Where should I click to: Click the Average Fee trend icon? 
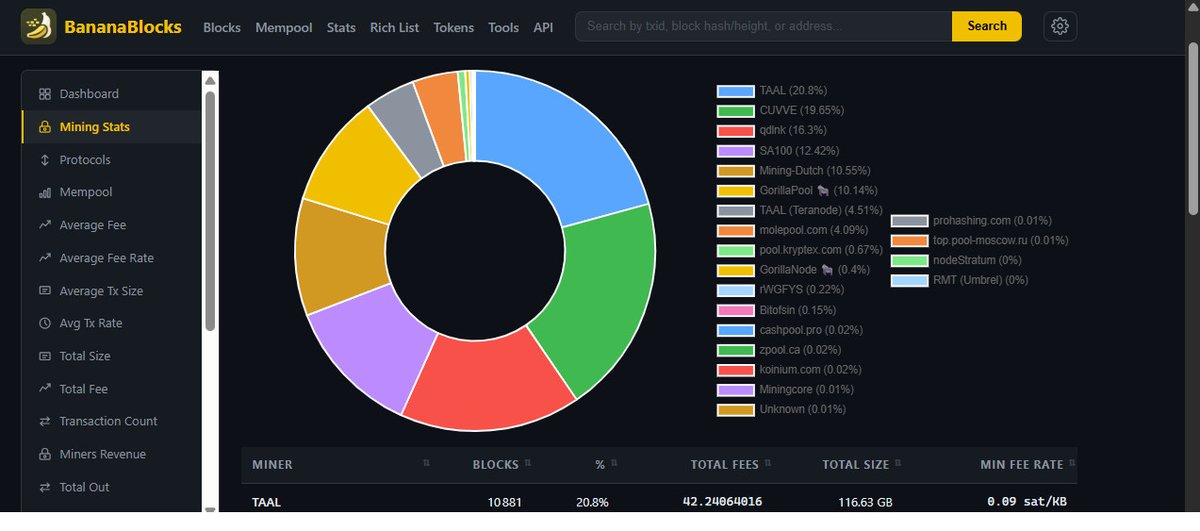pos(45,225)
